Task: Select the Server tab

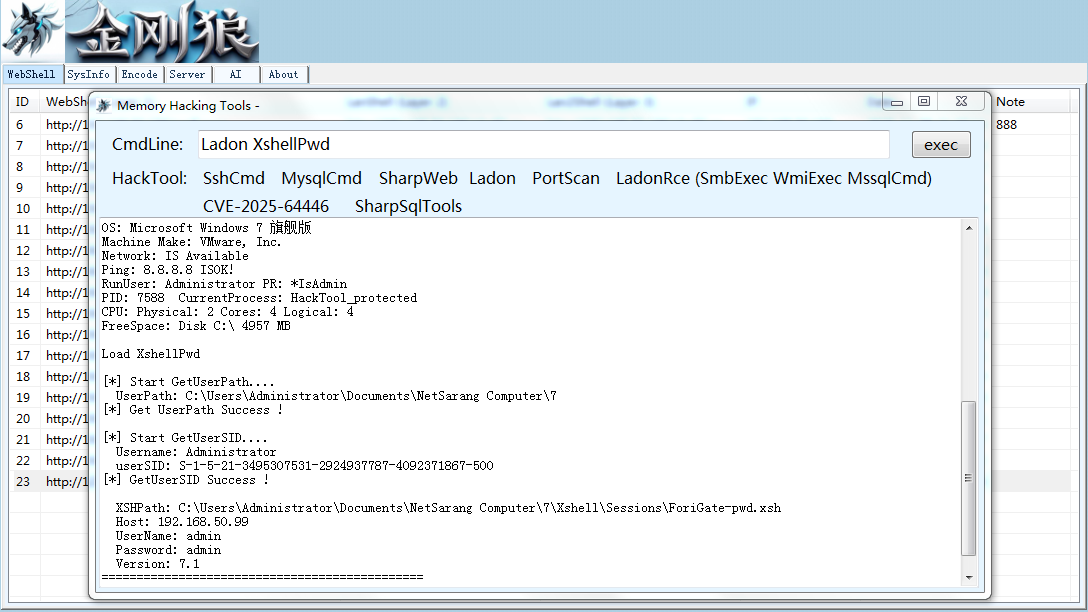Action: click(x=187, y=74)
